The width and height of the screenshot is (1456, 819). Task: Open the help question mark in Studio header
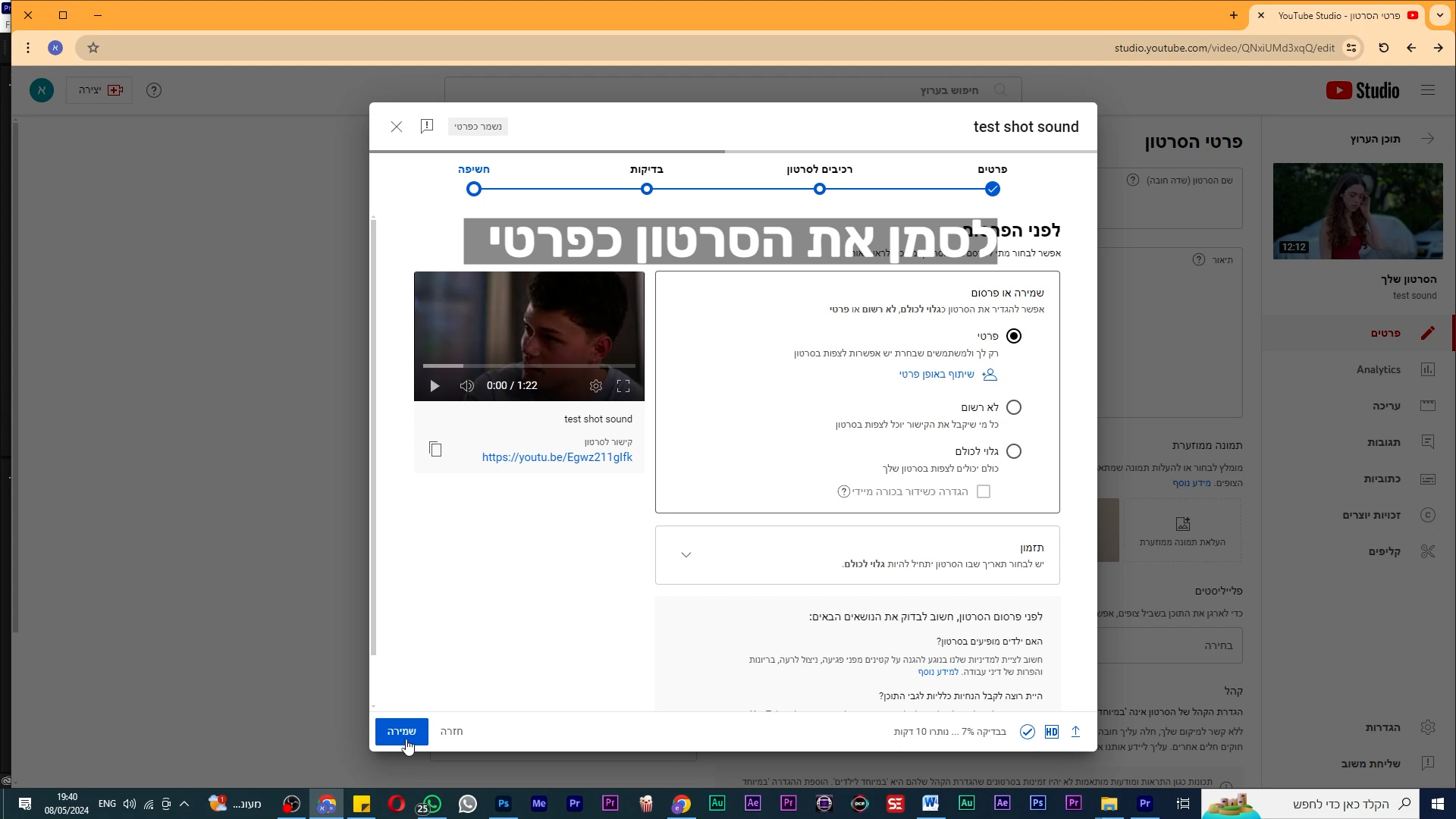[154, 90]
